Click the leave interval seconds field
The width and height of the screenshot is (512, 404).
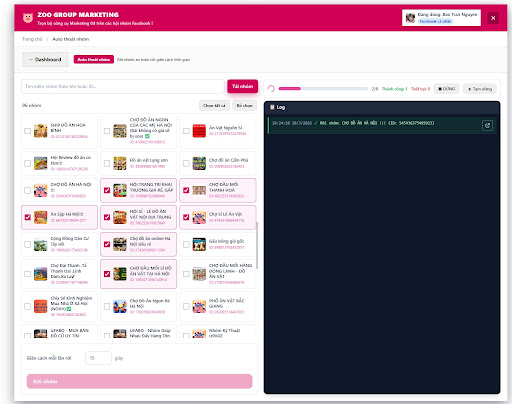coord(98,358)
